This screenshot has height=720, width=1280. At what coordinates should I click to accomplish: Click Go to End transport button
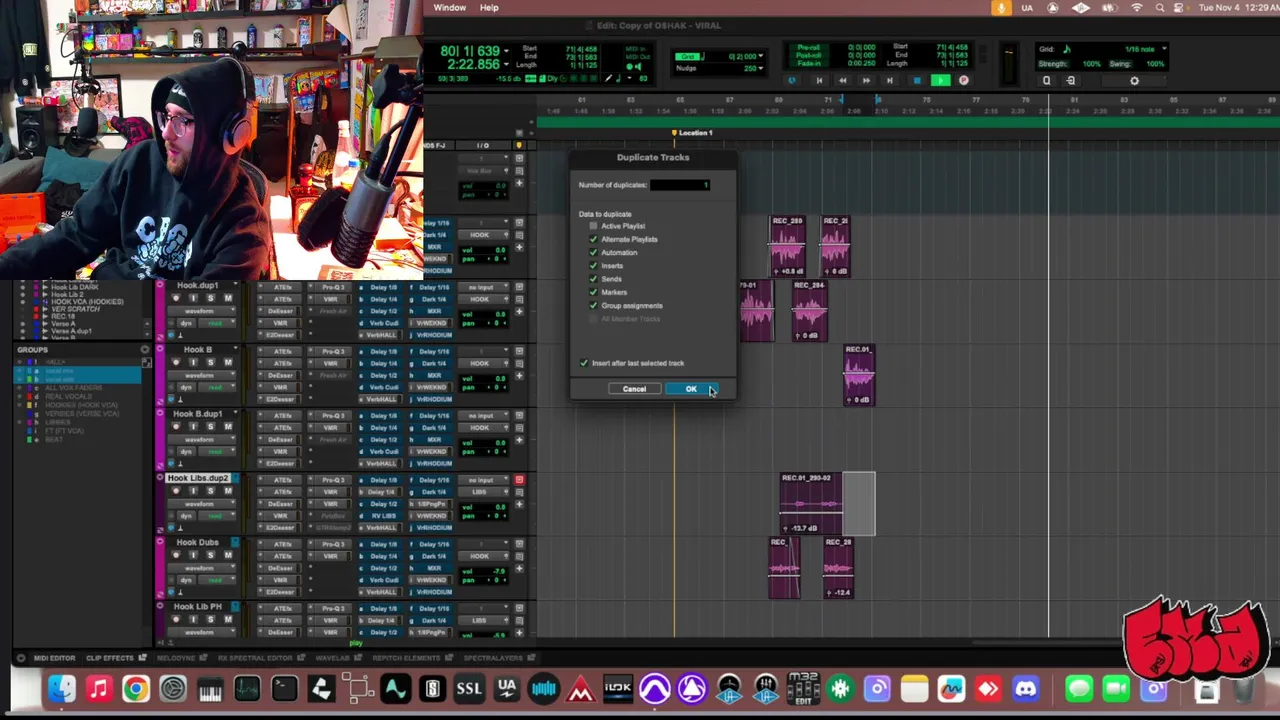tap(890, 80)
